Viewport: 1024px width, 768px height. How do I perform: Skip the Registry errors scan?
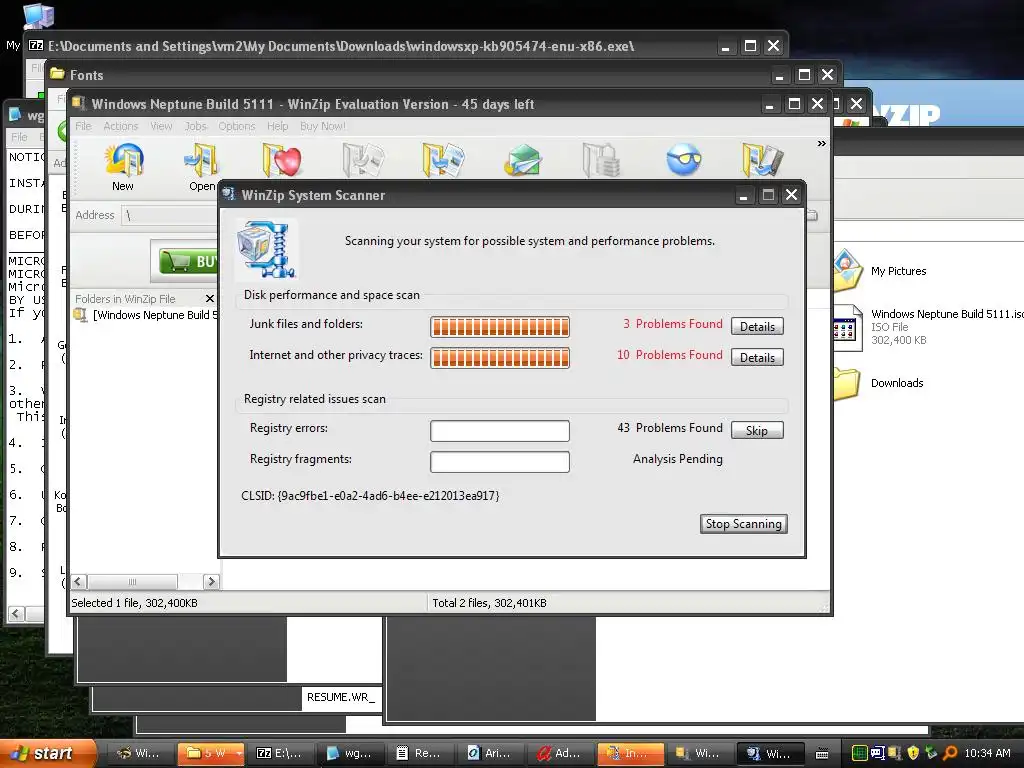[757, 430]
